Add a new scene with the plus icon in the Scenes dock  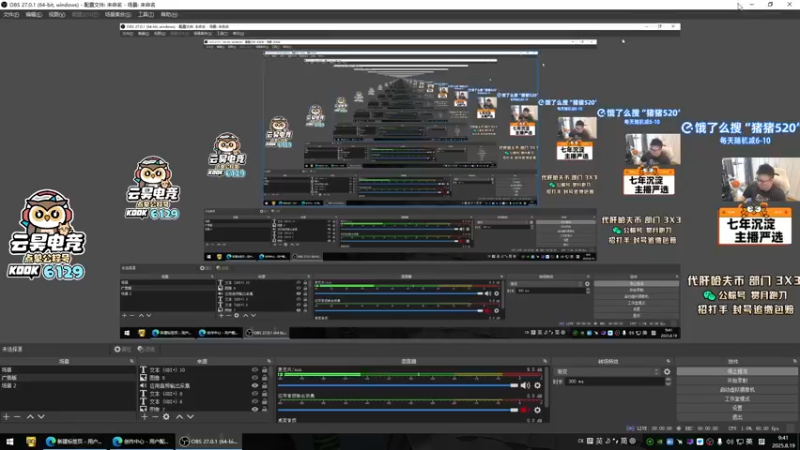(x=6, y=417)
